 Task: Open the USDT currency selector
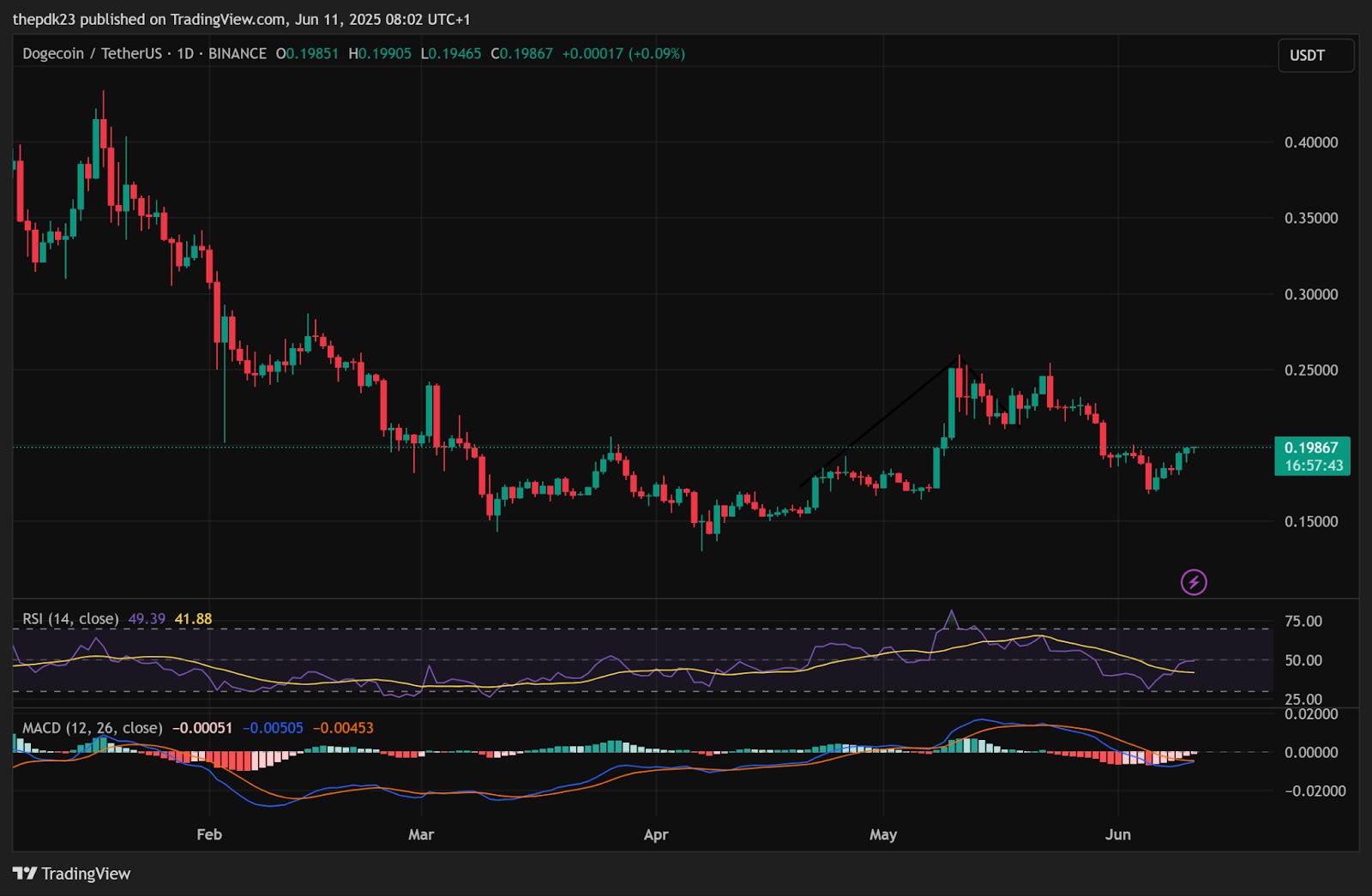click(x=1315, y=56)
